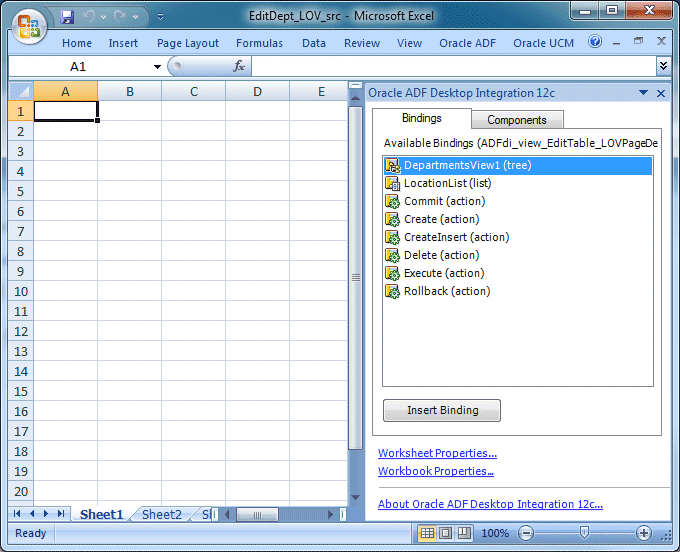Select LocationList (list) binding icon
Image resolution: width=680 pixels, height=552 pixels.
coord(392,183)
